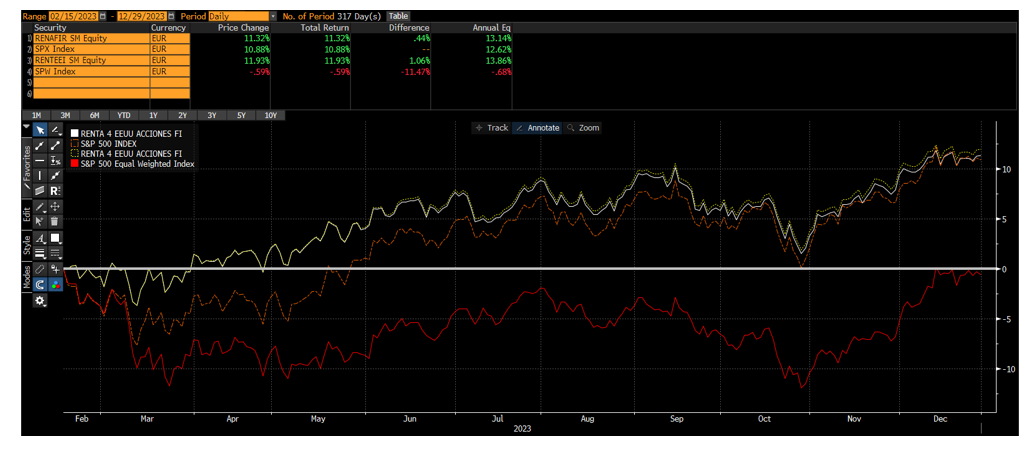Screen dimensions: 1033x453
Task: Switch to the YTD time range tab
Action: tap(124, 115)
